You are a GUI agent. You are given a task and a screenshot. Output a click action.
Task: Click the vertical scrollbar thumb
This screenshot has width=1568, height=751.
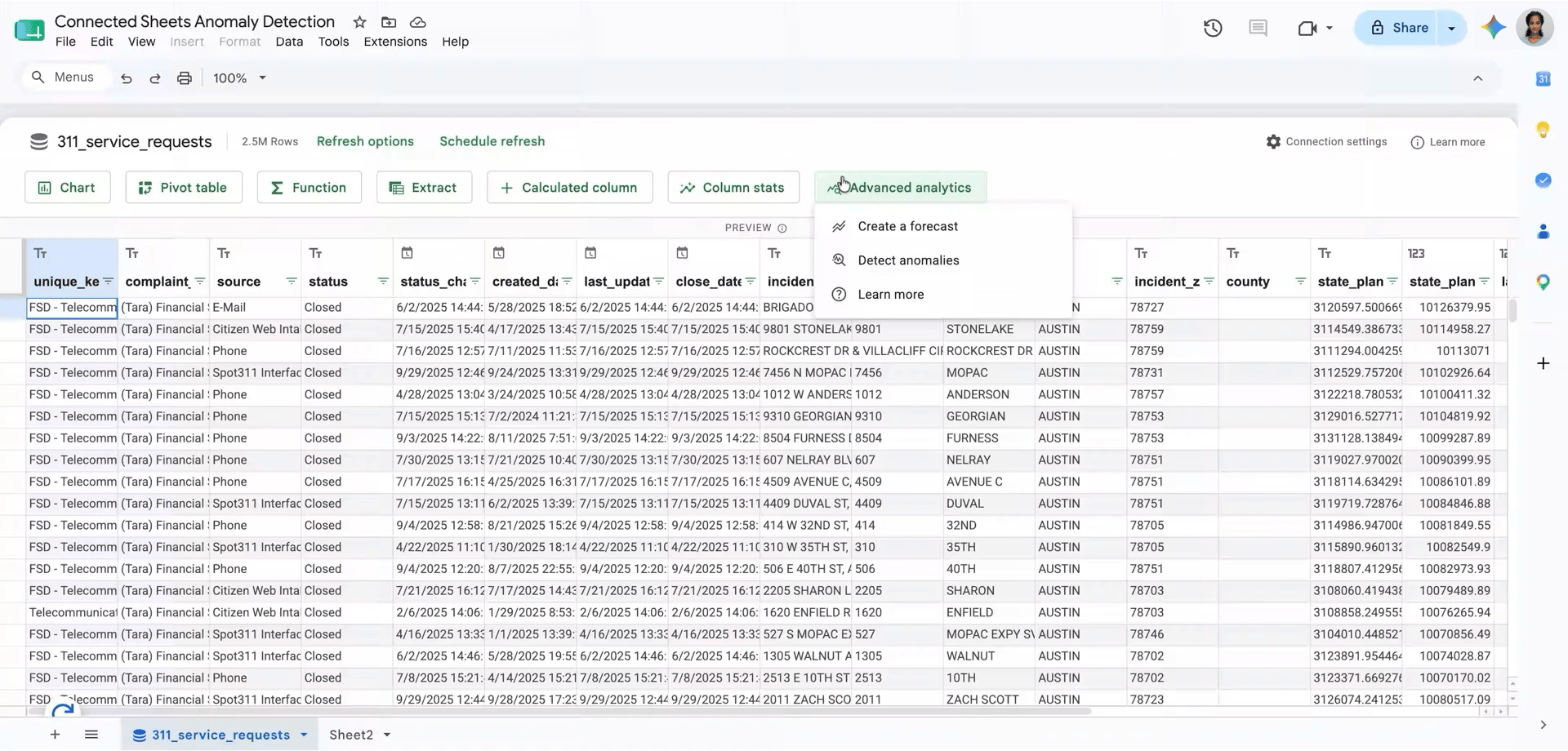1512,310
